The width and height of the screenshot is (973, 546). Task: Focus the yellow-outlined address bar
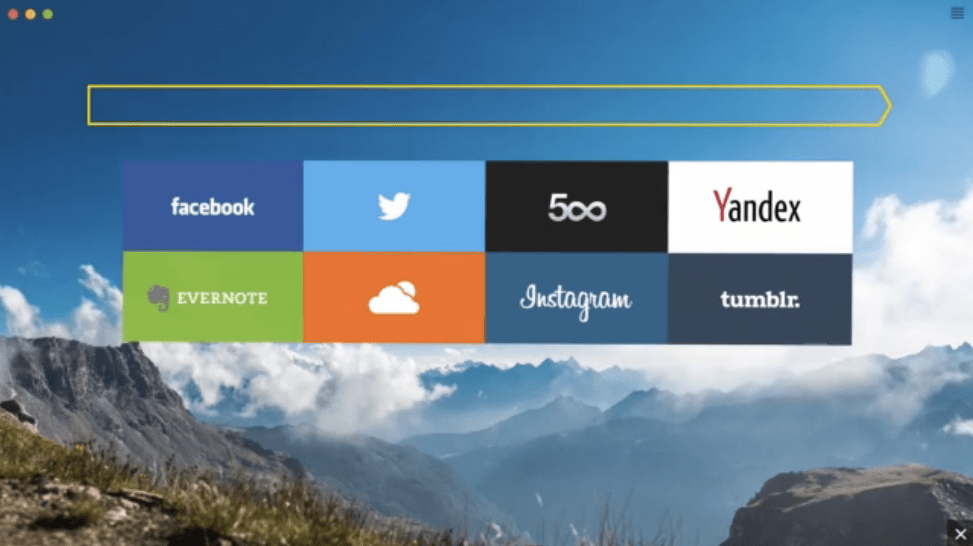pyautogui.click(x=489, y=105)
